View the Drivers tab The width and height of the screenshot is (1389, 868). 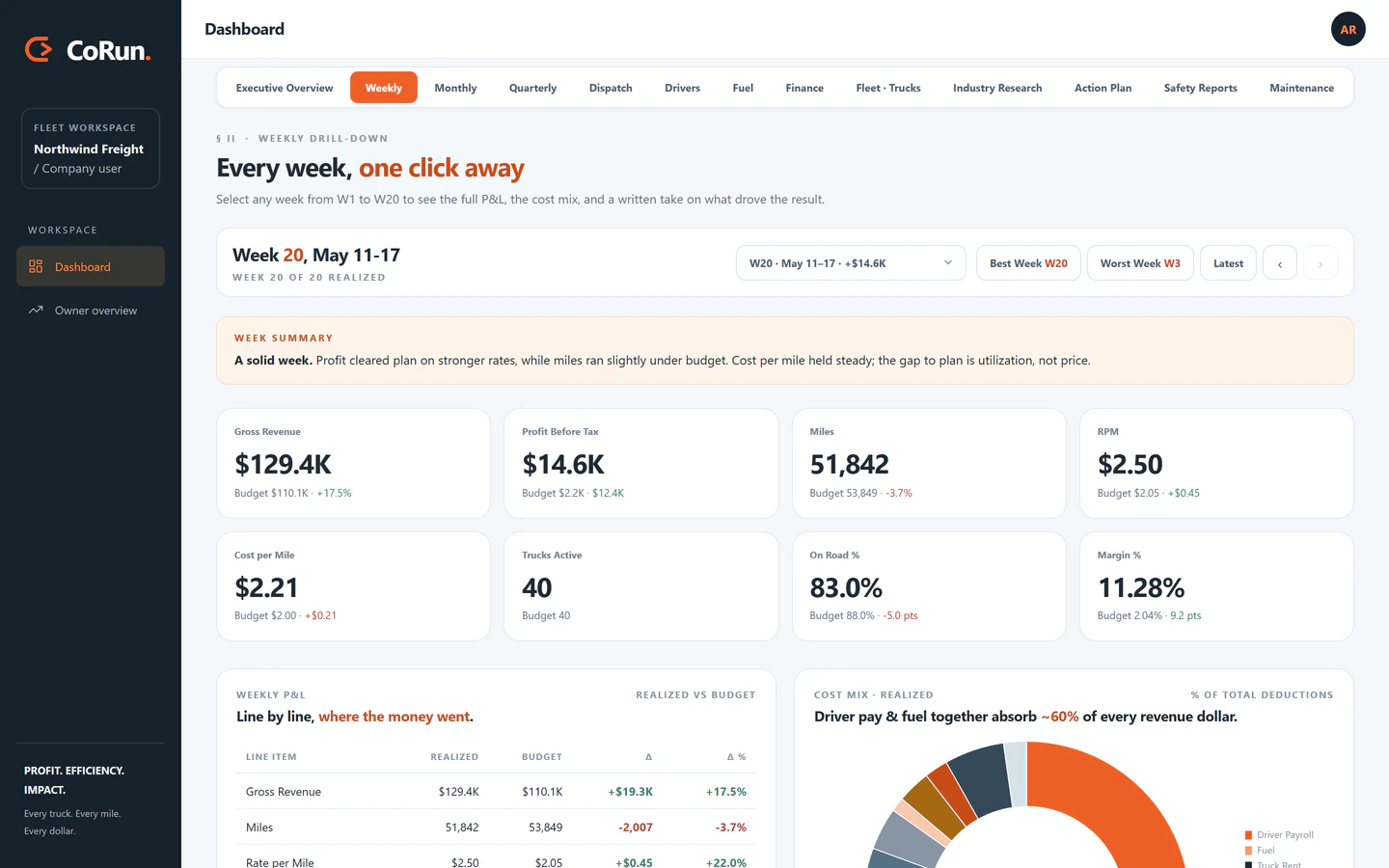pos(682,88)
